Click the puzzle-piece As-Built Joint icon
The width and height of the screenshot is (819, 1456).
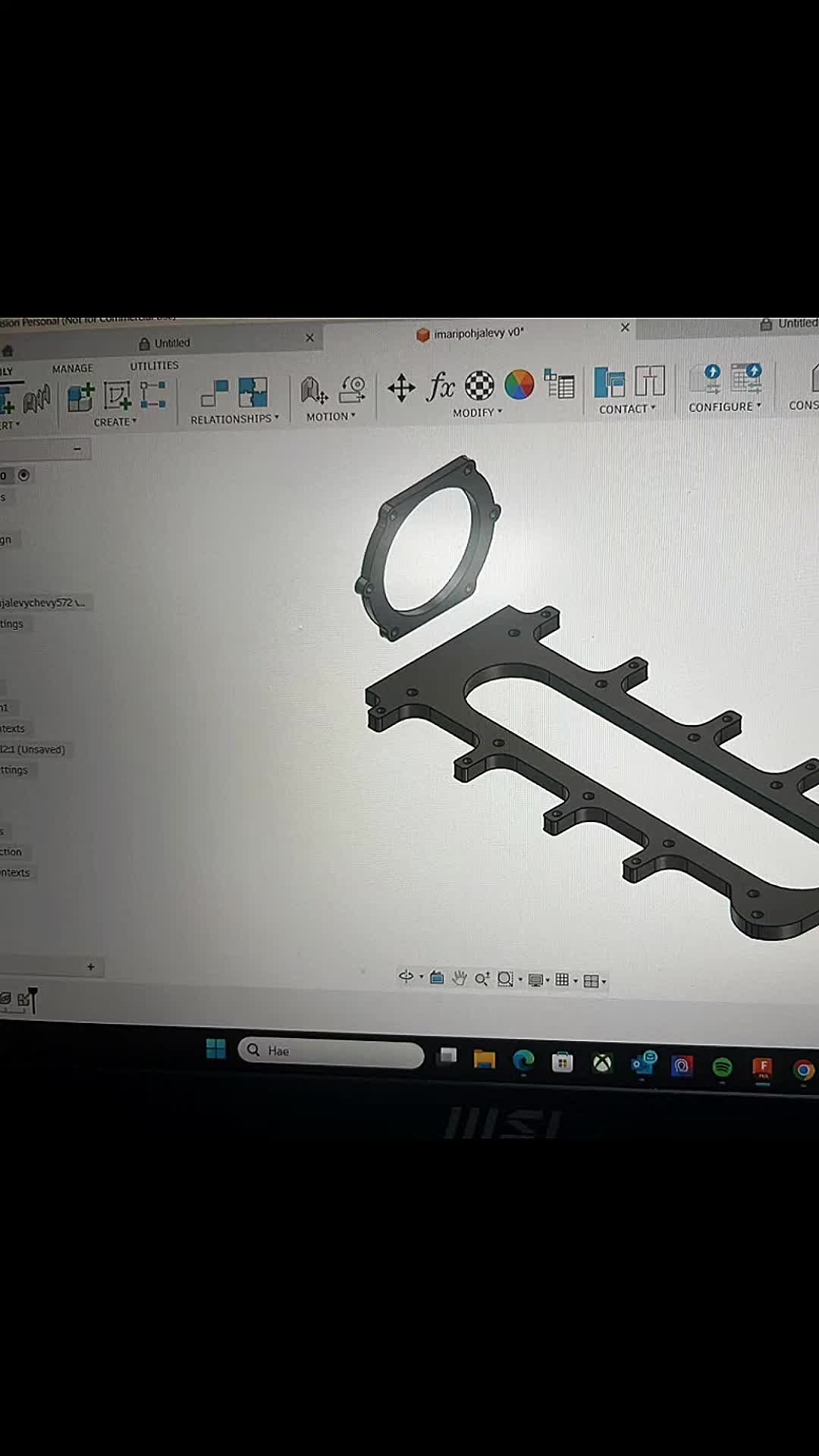point(253,392)
